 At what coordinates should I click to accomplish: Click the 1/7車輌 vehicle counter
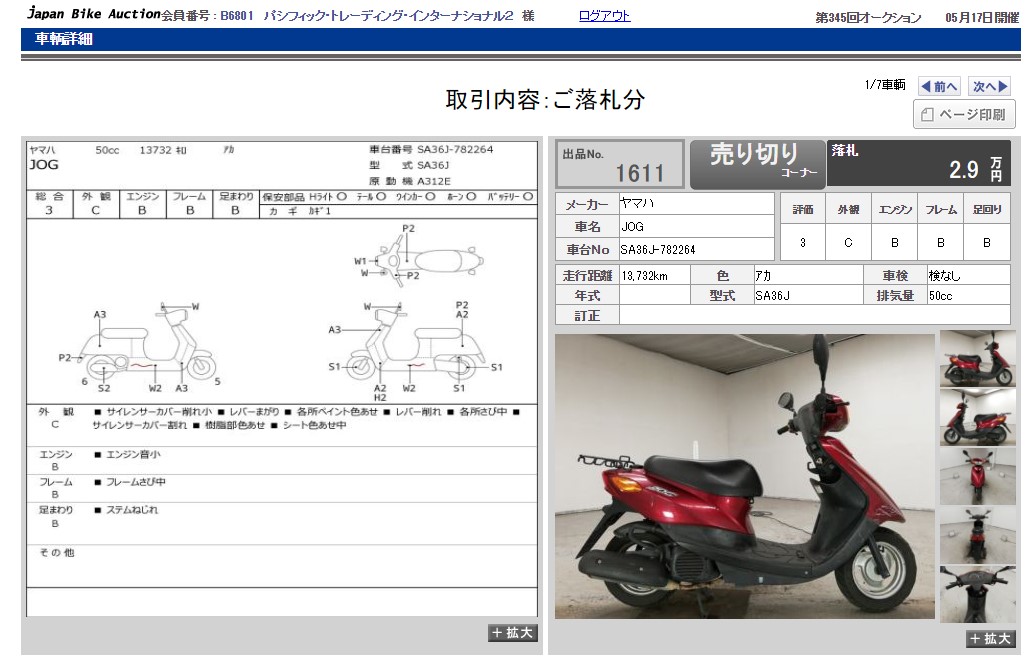click(x=885, y=85)
